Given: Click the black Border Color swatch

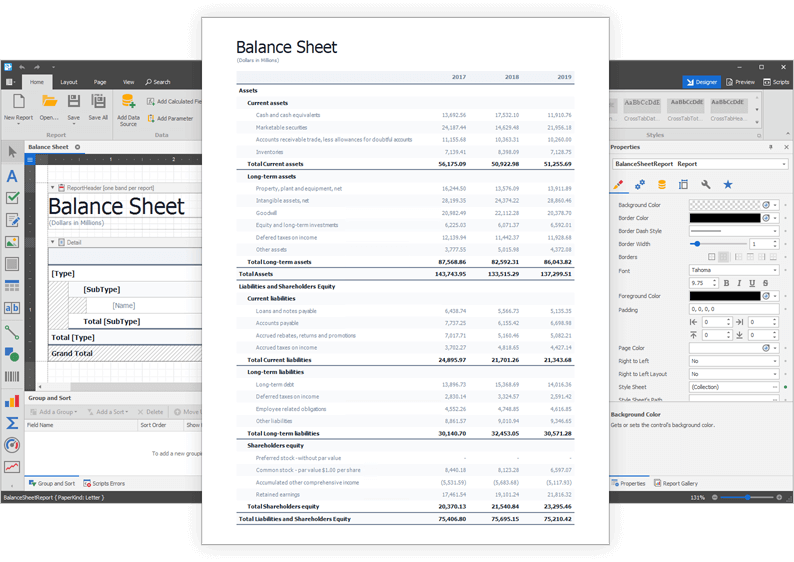Looking at the screenshot, I should pyautogui.click(x=725, y=218).
